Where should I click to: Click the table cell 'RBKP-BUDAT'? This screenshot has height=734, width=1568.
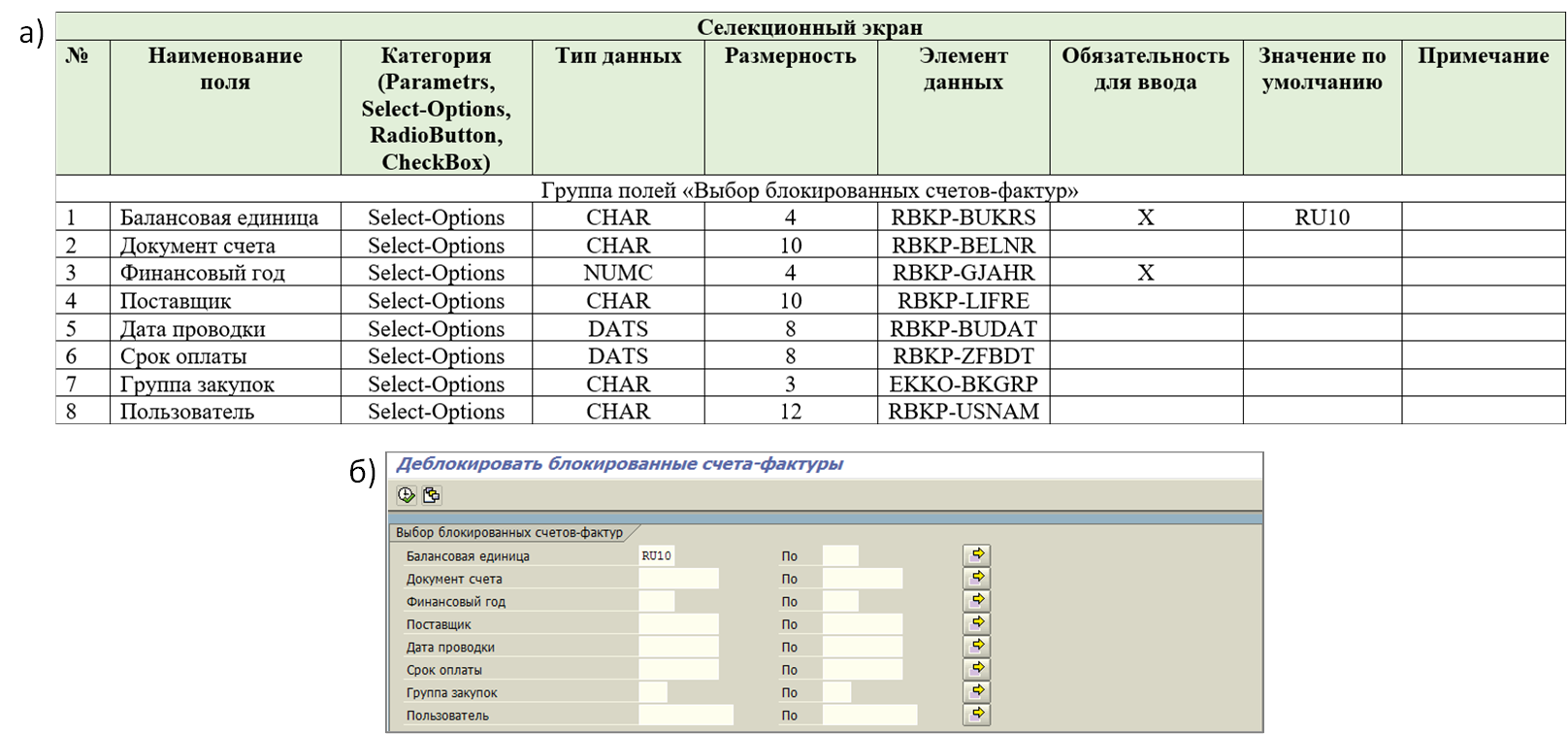964,329
